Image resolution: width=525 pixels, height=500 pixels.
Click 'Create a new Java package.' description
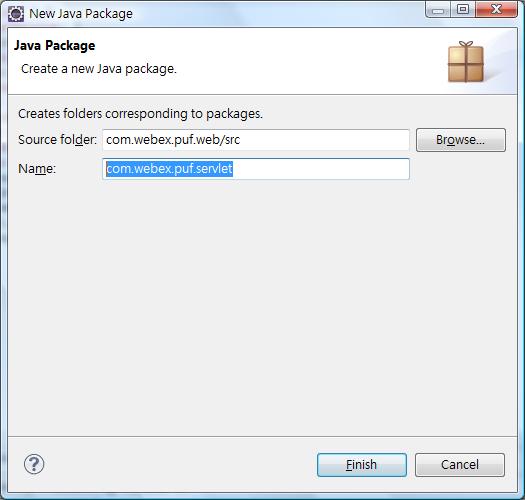(99, 69)
